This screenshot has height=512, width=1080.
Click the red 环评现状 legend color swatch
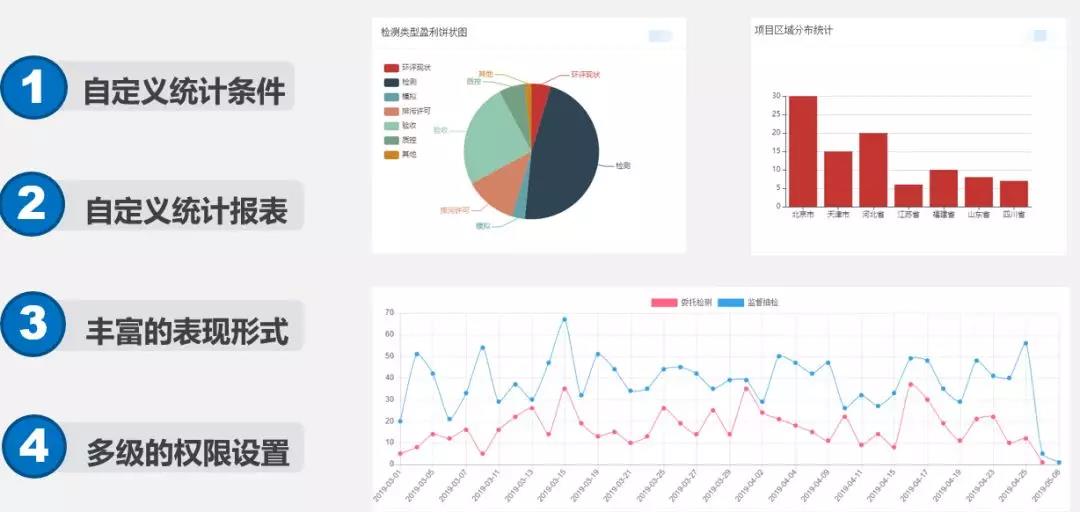[x=391, y=68]
